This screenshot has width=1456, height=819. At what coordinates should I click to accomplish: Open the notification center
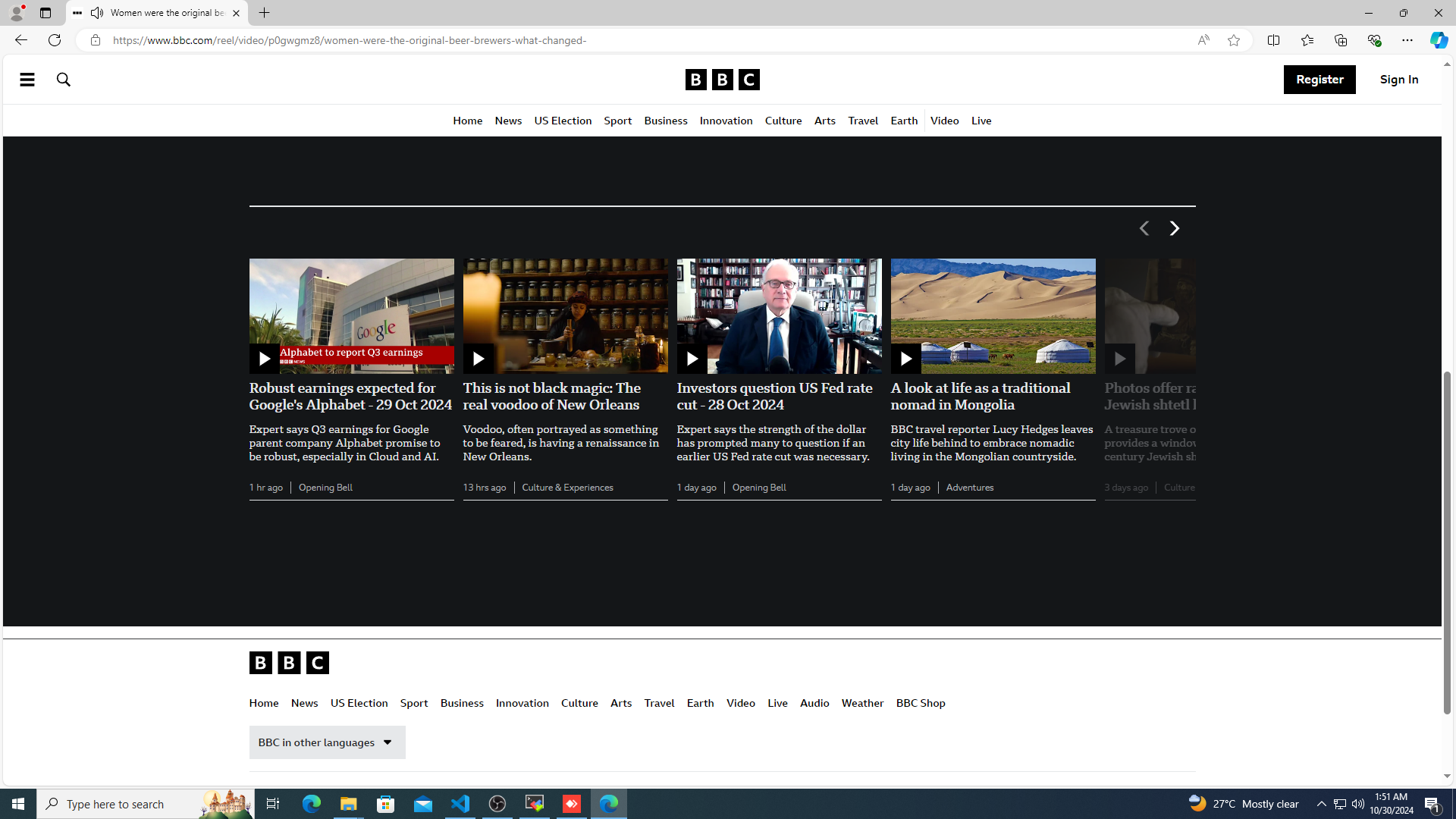tap(1432, 804)
